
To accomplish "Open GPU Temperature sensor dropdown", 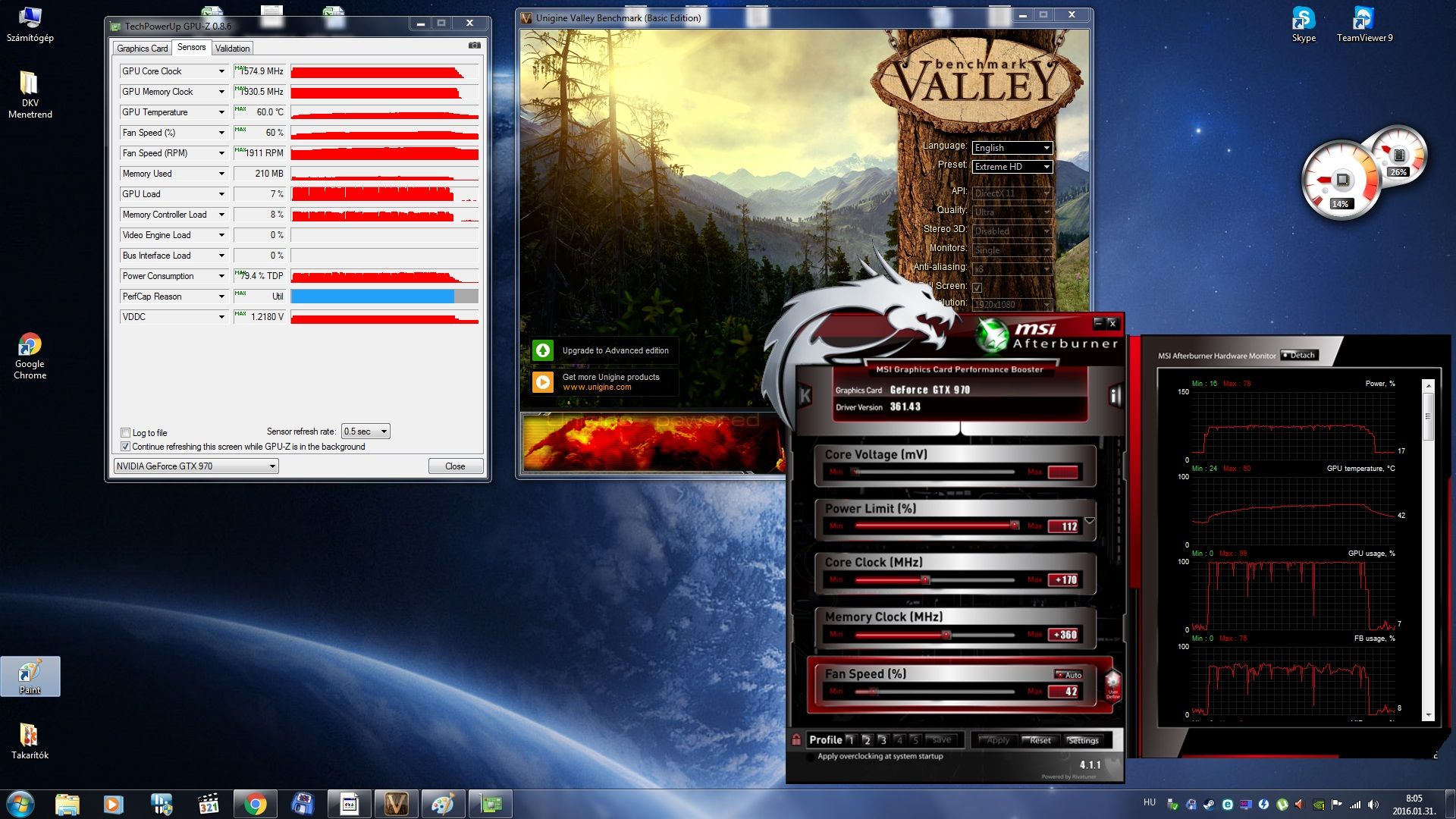I will [x=221, y=112].
